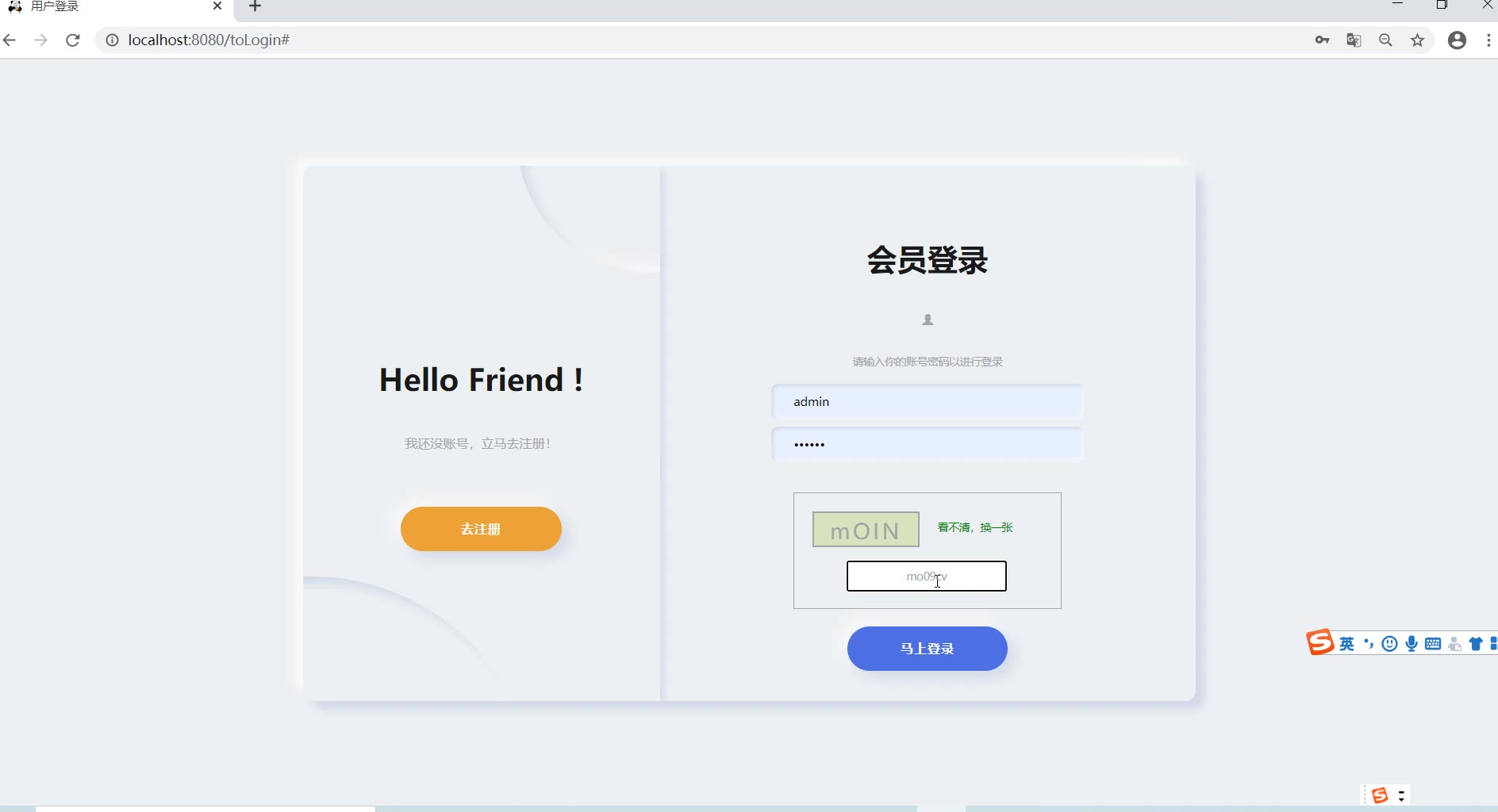Open the emoji smiley on IME bar
1498x812 pixels.
1389,644
